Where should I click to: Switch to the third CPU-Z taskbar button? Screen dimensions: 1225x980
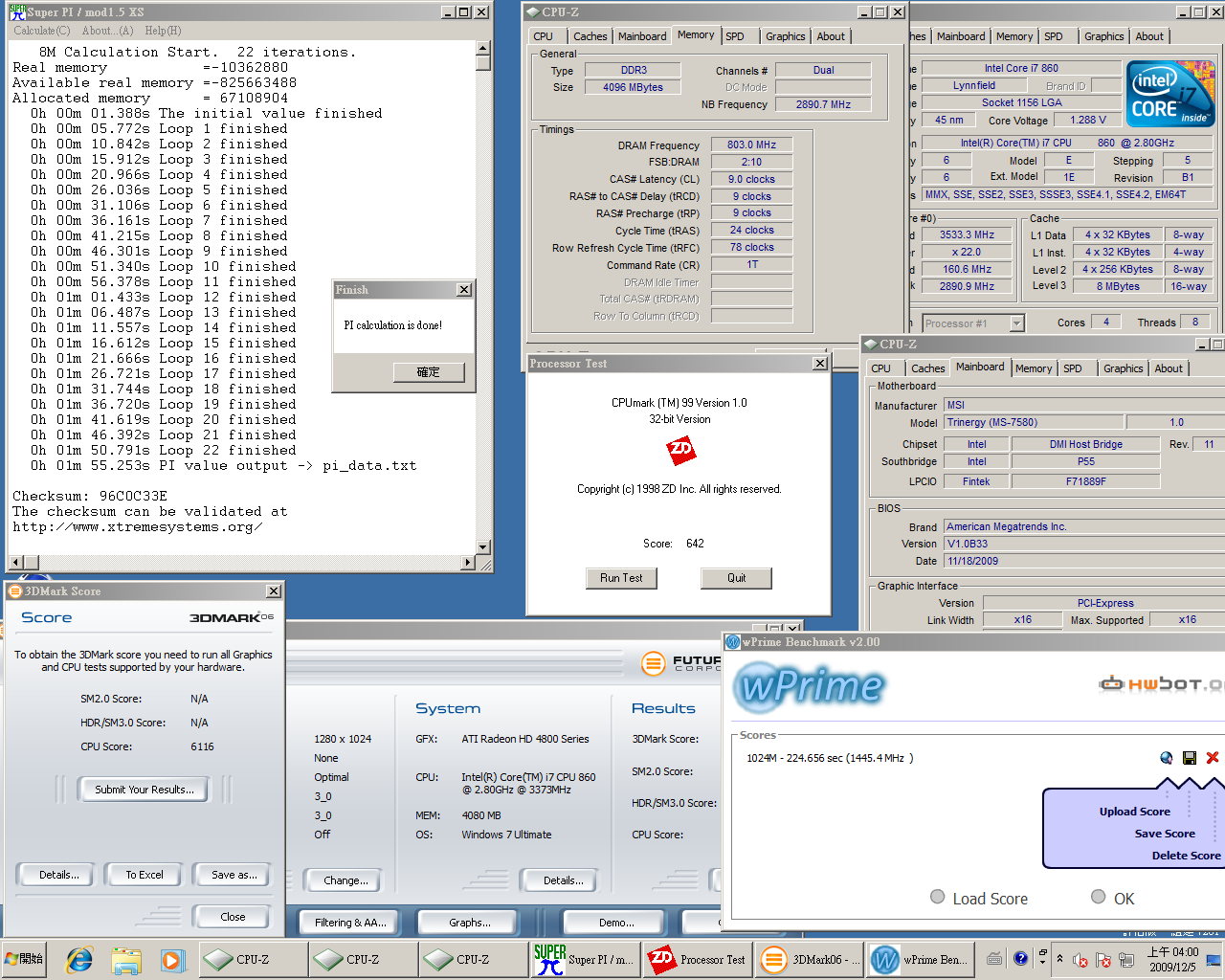tap(474, 959)
